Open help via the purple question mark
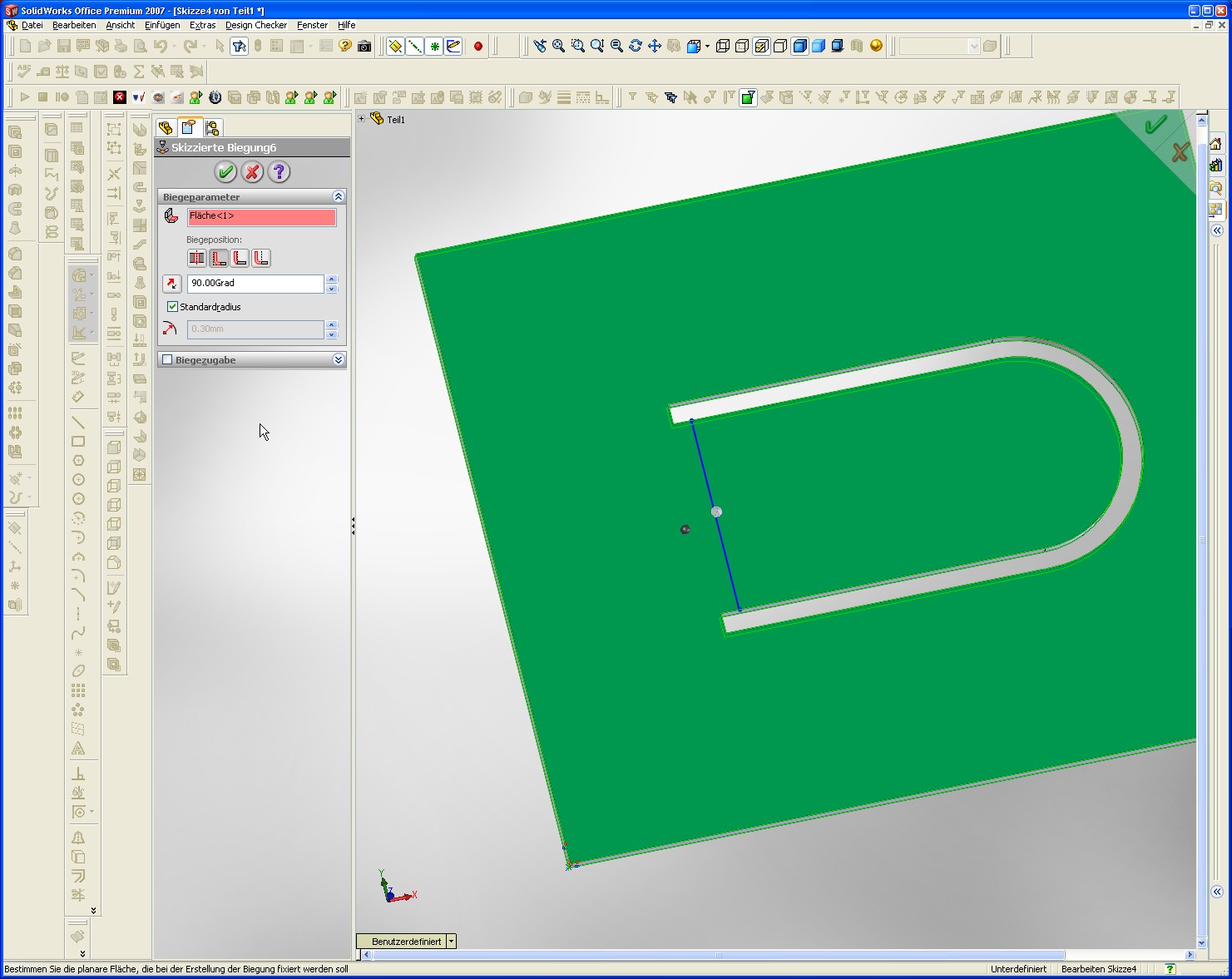Screen dimensions: 1232x979 point(280,172)
